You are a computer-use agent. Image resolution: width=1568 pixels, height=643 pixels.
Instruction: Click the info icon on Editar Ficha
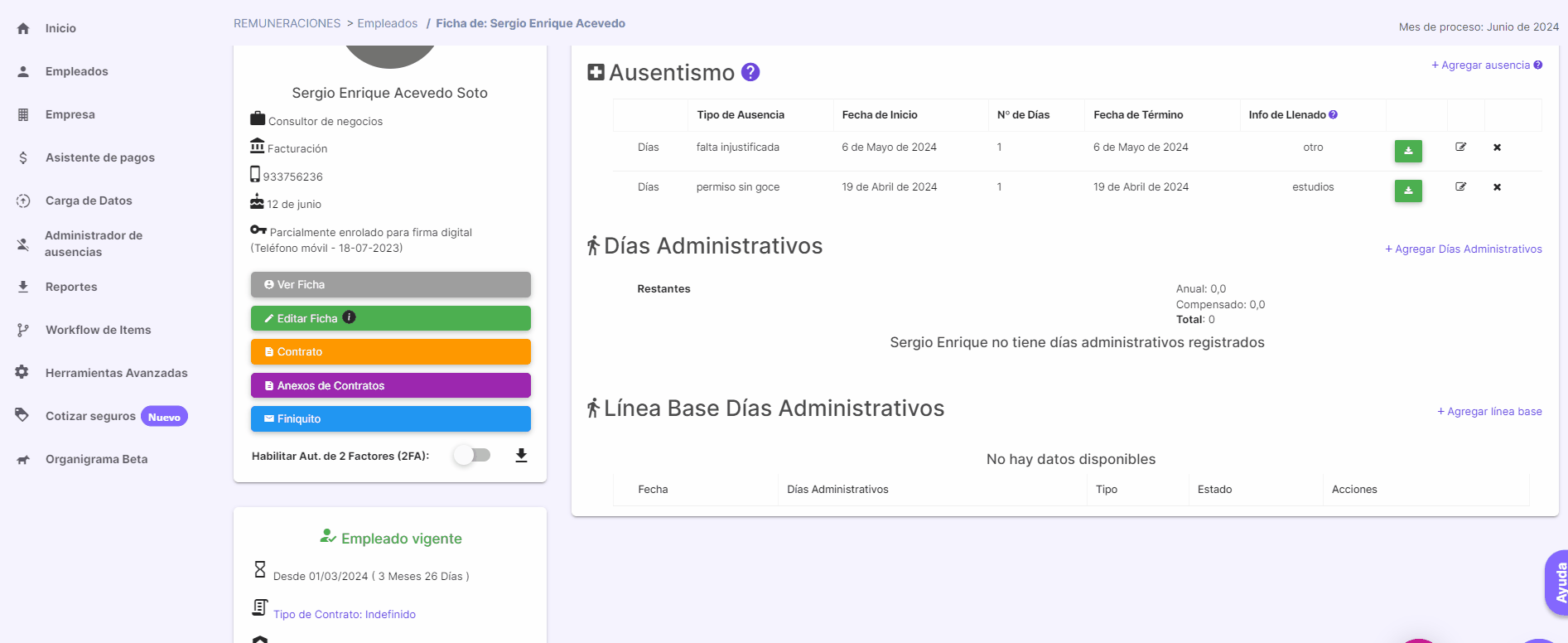click(x=350, y=317)
